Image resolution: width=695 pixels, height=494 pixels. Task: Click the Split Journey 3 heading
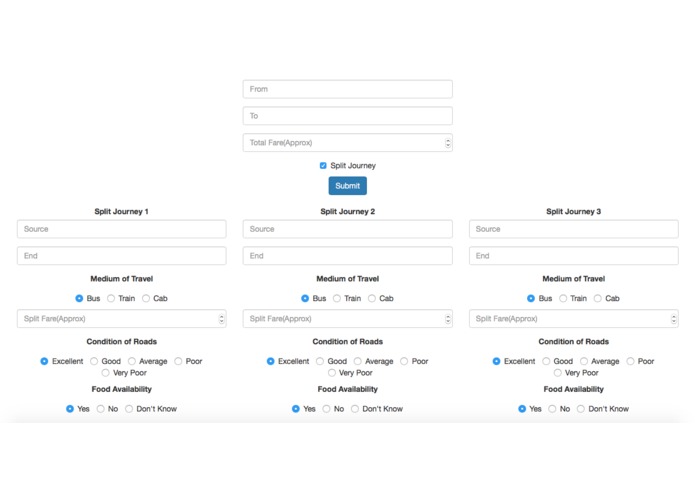[x=574, y=212]
